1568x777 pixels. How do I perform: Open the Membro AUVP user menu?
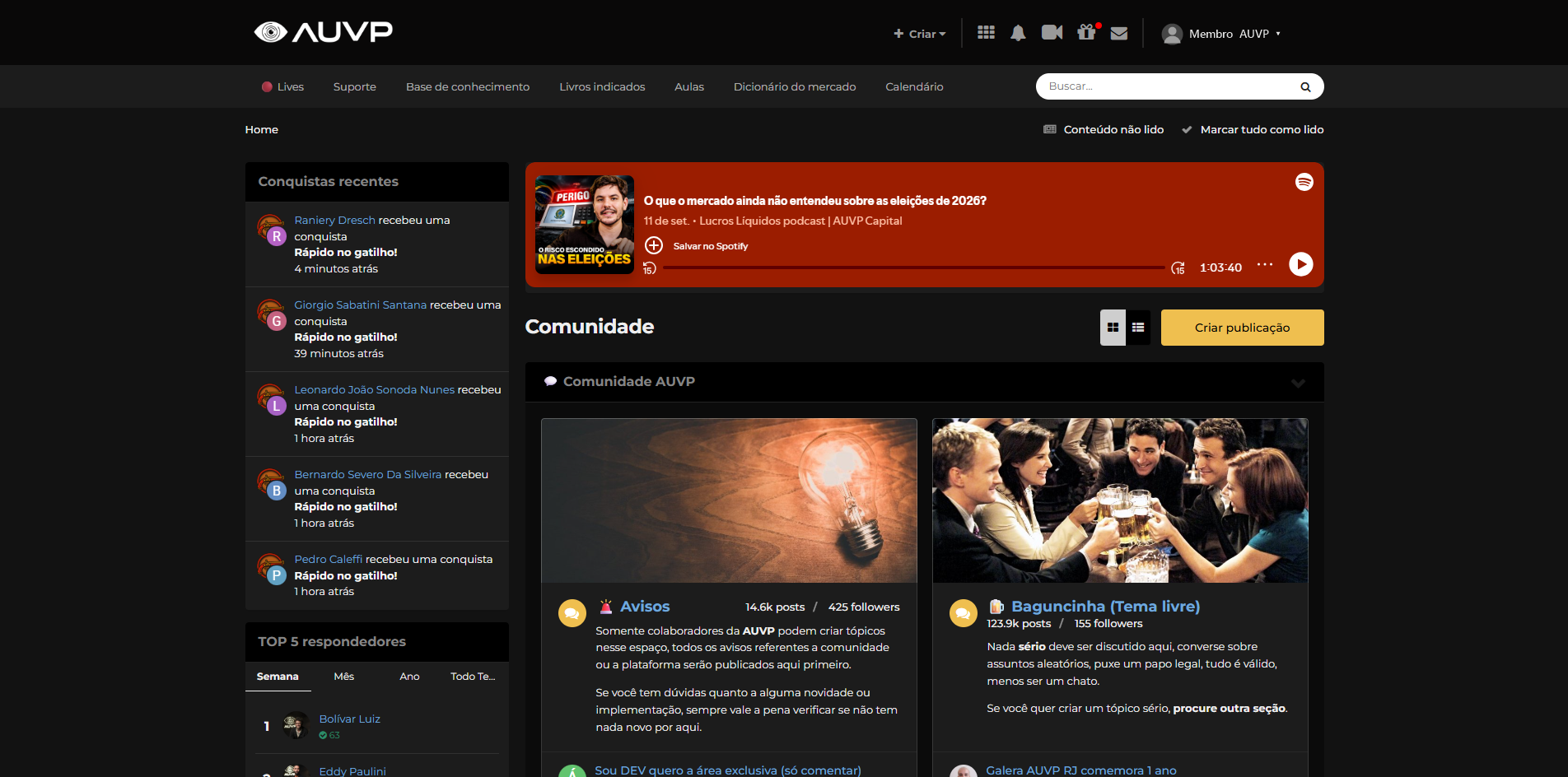pyautogui.click(x=1220, y=34)
